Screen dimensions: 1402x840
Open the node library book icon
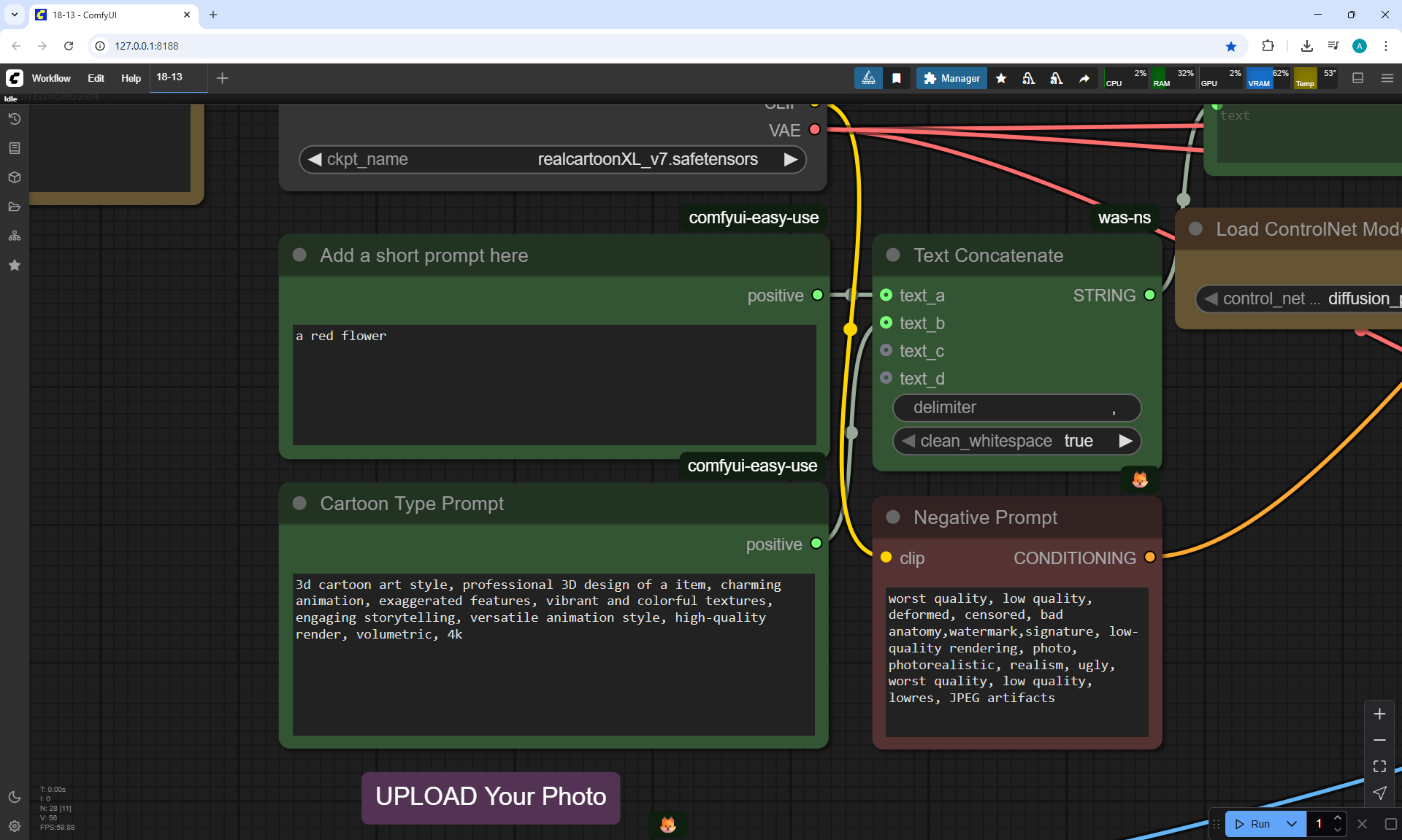pos(14,148)
